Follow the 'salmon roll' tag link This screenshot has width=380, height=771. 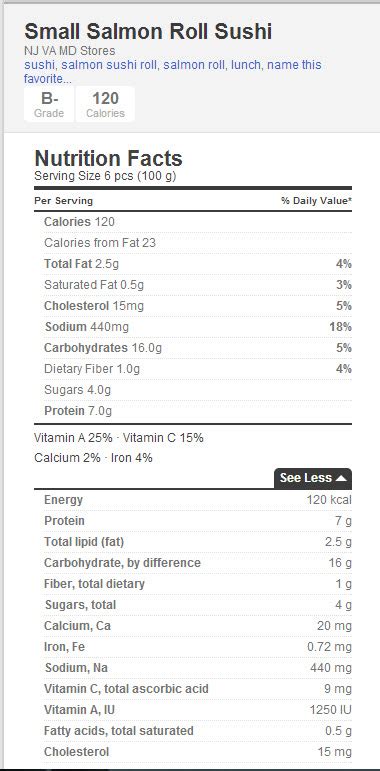coord(195,65)
